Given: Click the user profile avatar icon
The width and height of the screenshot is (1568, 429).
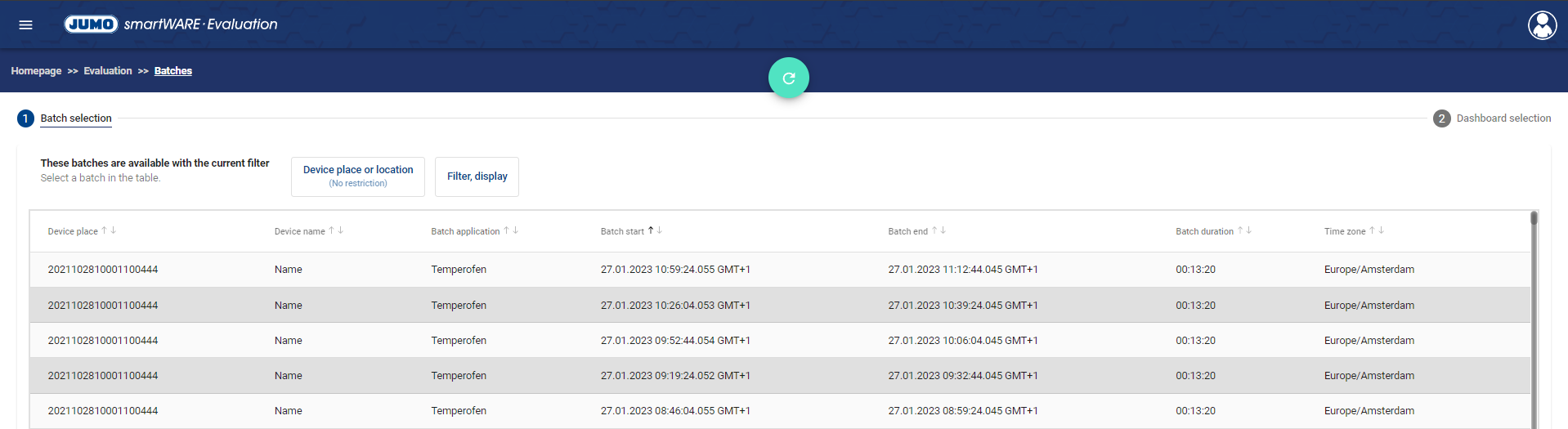Looking at the screenshot, I should 1542,25.
